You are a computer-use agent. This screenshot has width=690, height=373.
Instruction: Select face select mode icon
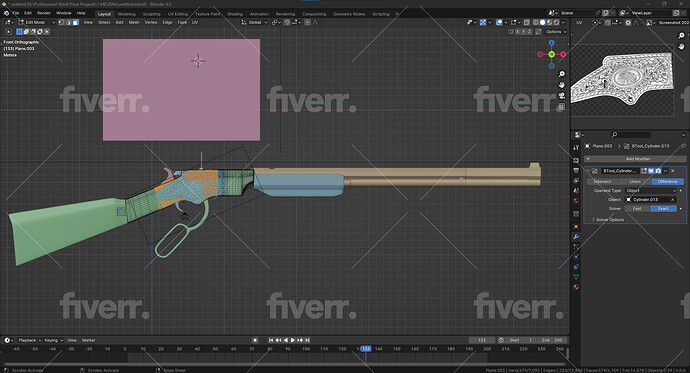click(x=76, y=22)
